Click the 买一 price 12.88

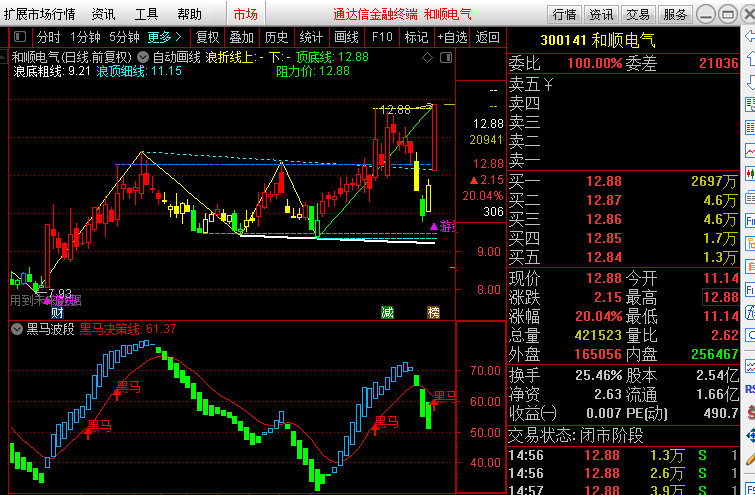(604, 182)
